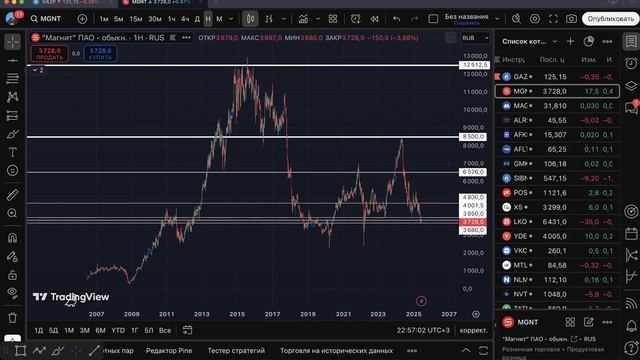Open the dropdown arrow next to indicators
This screenshot has width=640, height=360.
point(318,19)
